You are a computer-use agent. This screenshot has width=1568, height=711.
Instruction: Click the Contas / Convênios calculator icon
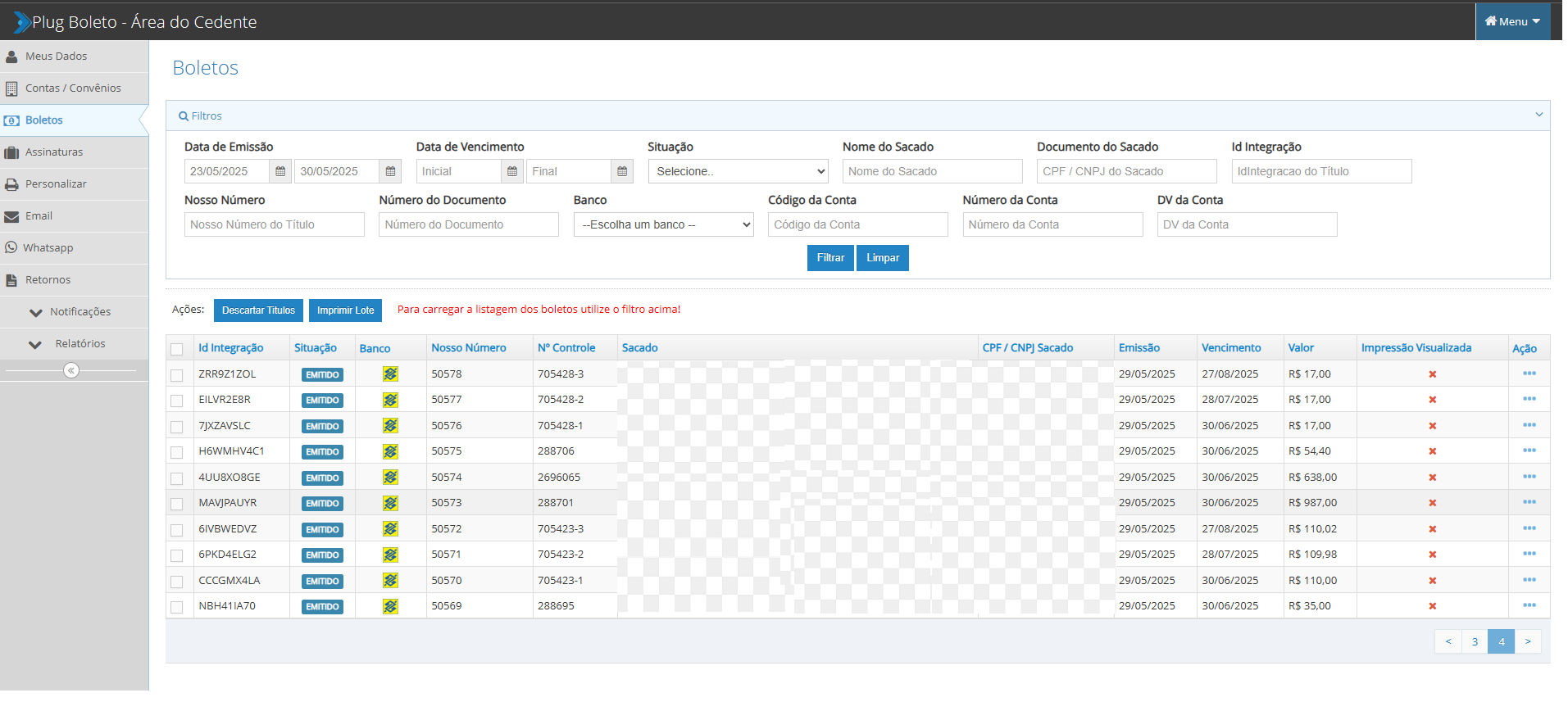11,88
